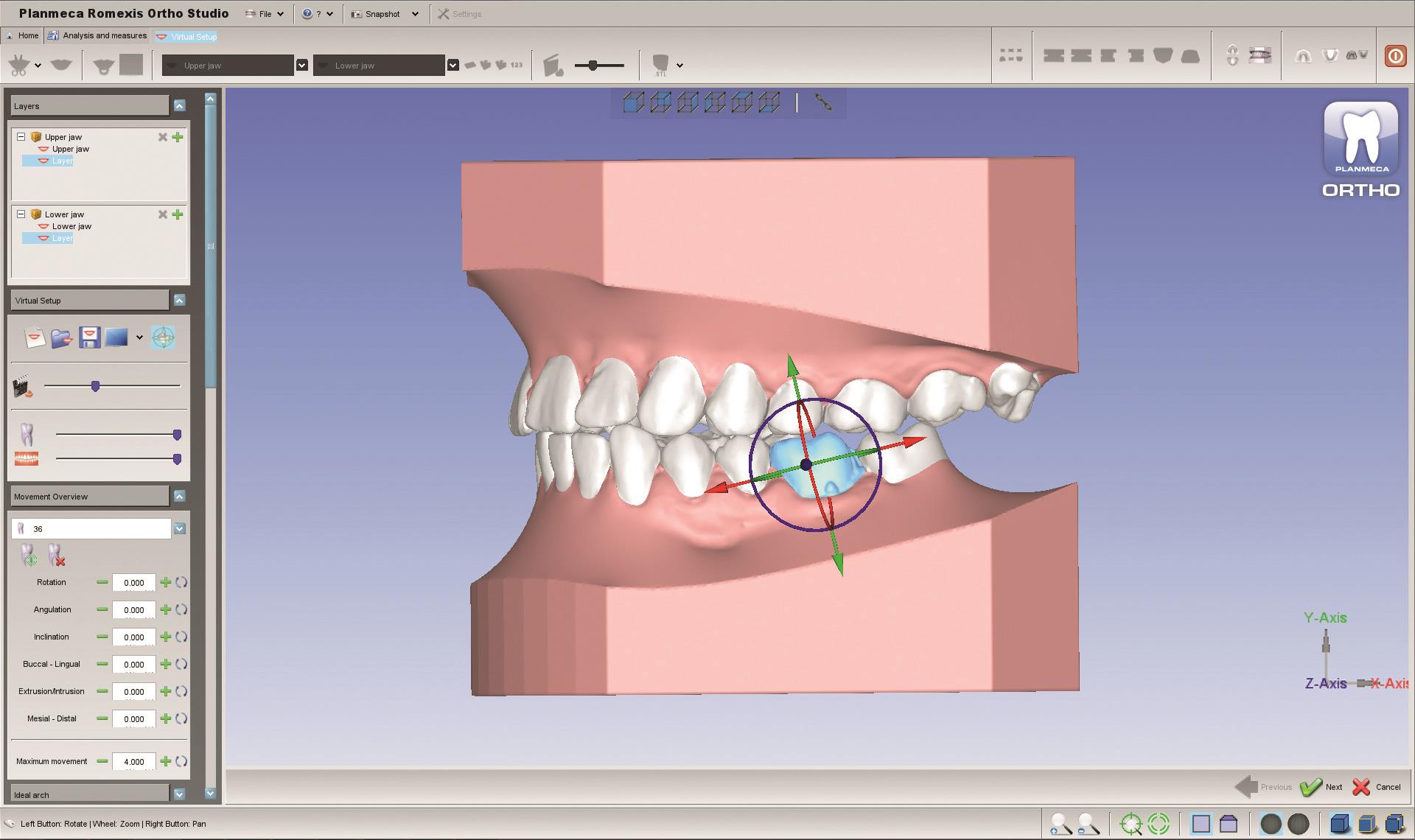The image size is (1415, 840).
Task: Click the Analysis and measures tab
Action: [105, 36]
